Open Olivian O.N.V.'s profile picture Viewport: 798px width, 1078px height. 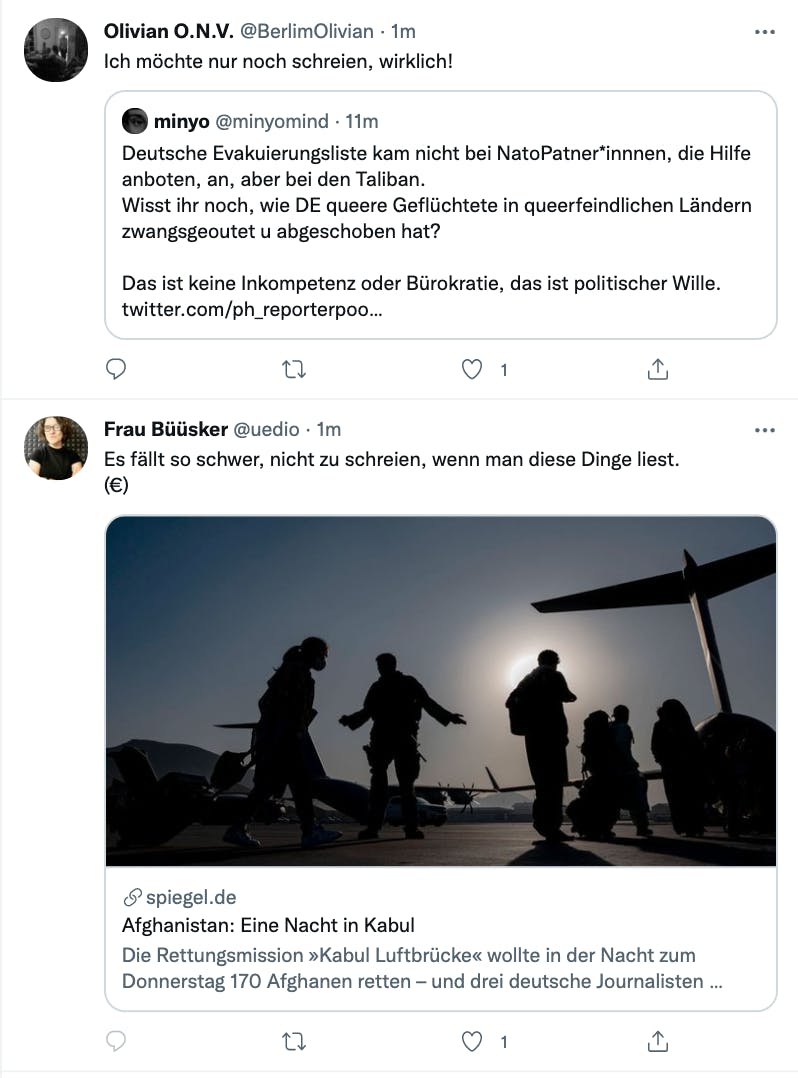tap(56, 50)
